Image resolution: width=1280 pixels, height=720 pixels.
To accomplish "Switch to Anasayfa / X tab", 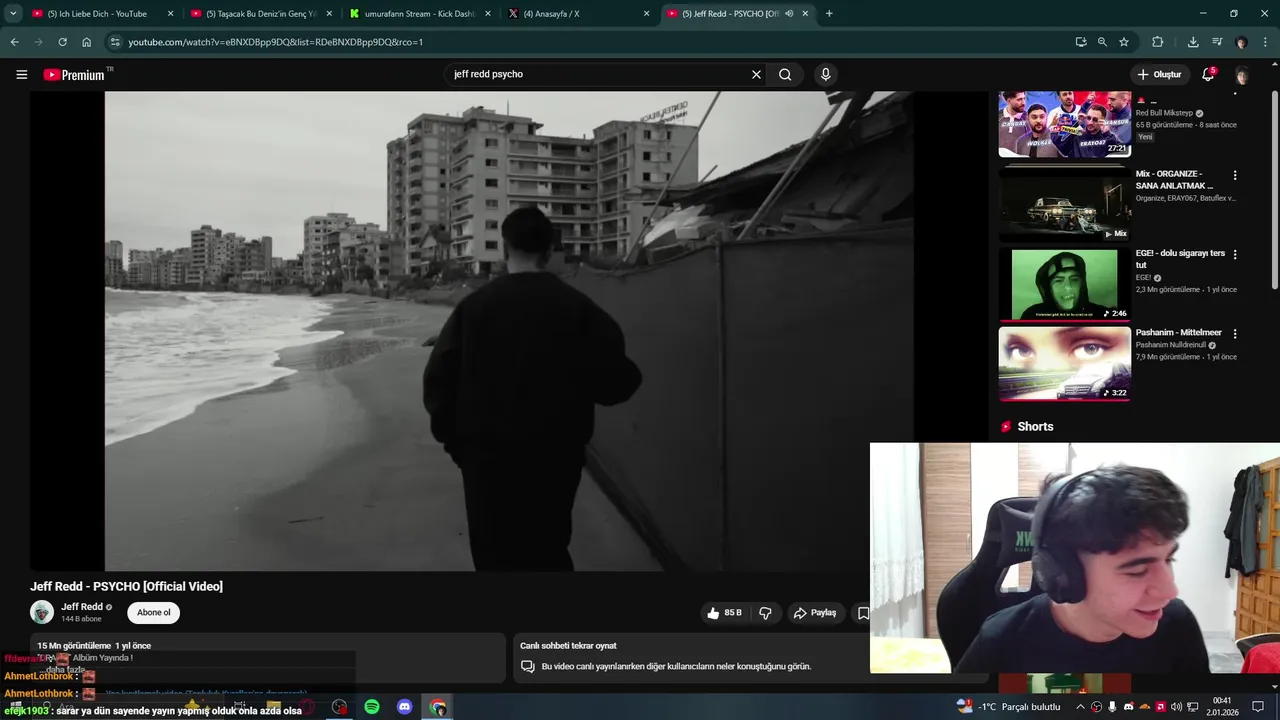I will [578, 14].
